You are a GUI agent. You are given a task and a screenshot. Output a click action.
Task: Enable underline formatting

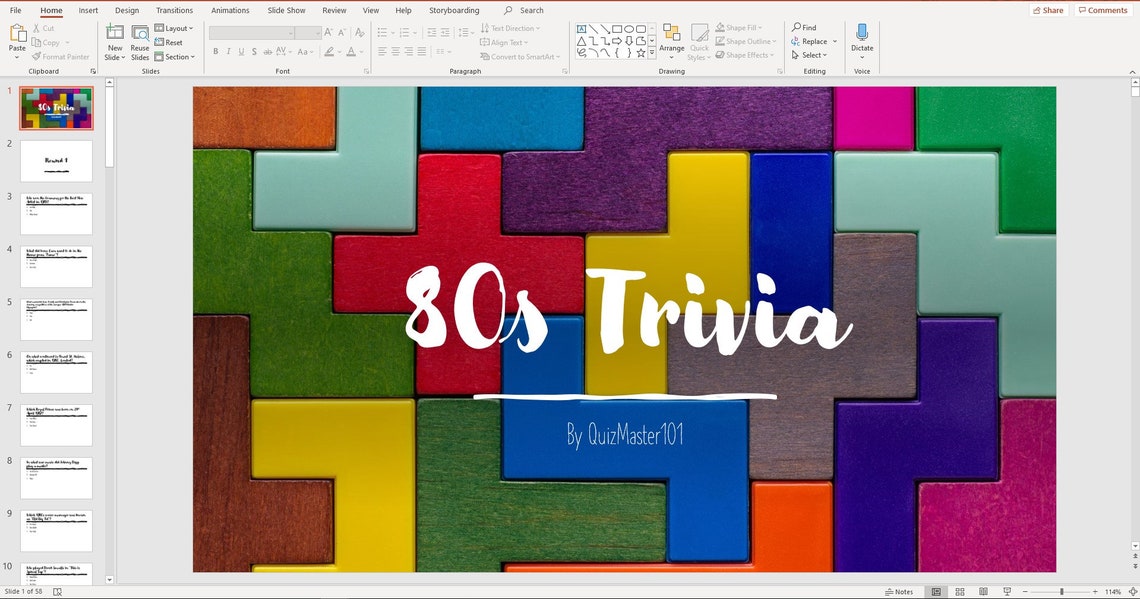pyautogui.click(x=241, y=51)
